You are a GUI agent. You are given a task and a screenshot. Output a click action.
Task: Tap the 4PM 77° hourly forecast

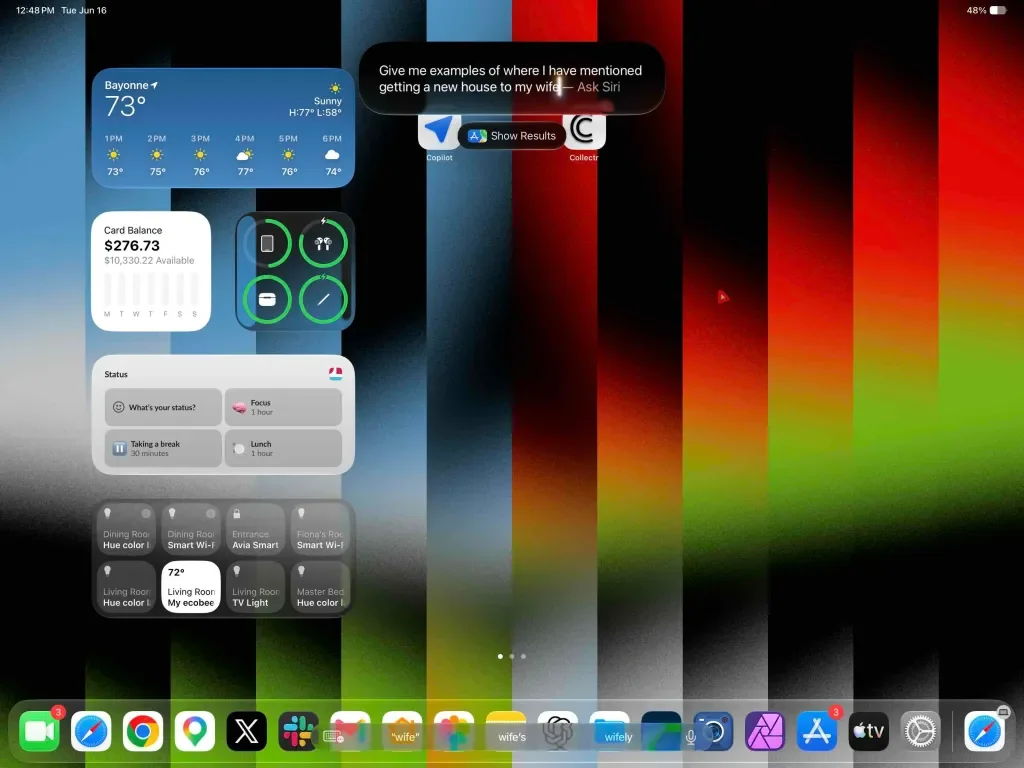[x=245, y=155]
